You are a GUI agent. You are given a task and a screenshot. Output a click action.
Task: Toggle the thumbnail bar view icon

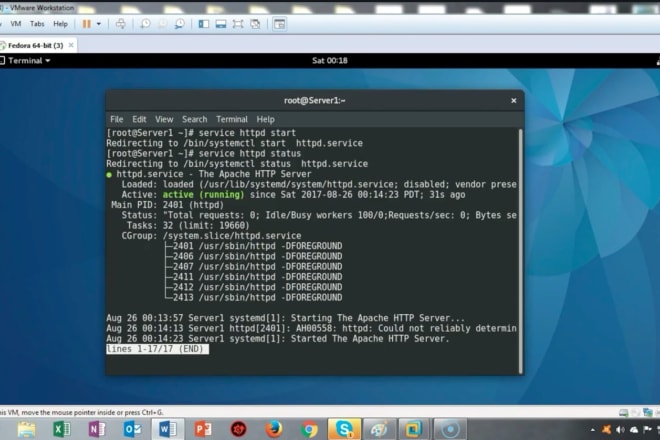(221, 24)
